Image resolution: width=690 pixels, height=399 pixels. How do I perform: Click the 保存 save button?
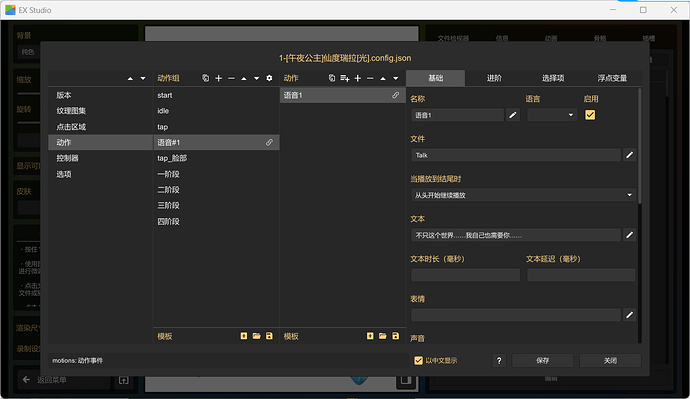pos(543,360)
